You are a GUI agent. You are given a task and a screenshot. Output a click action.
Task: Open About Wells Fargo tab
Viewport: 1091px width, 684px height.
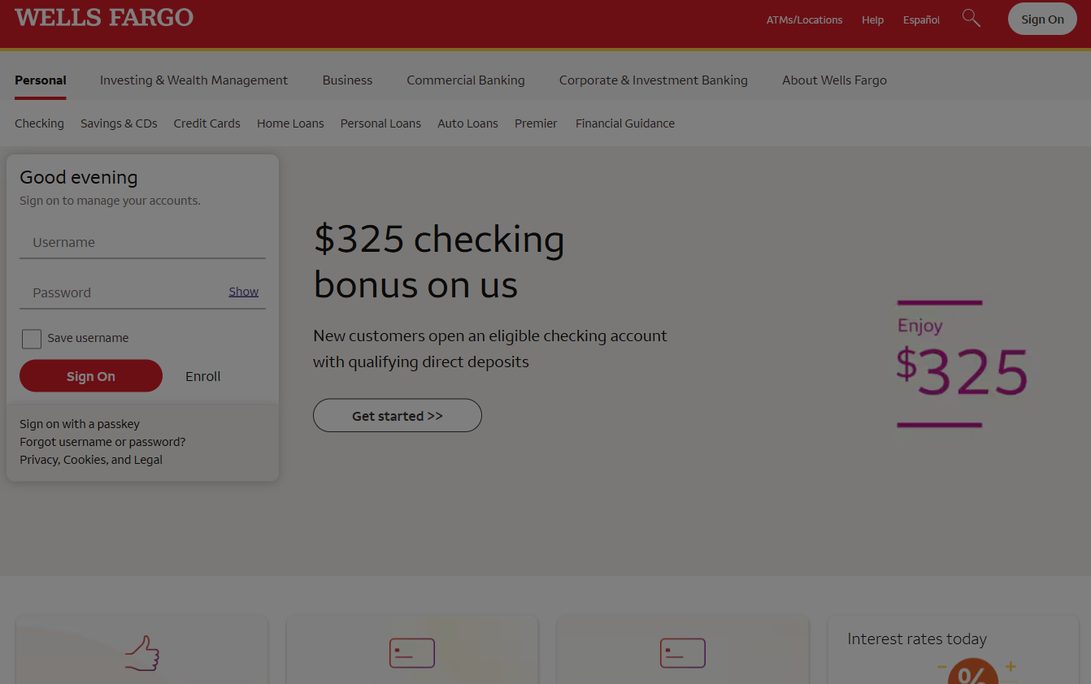834,80
